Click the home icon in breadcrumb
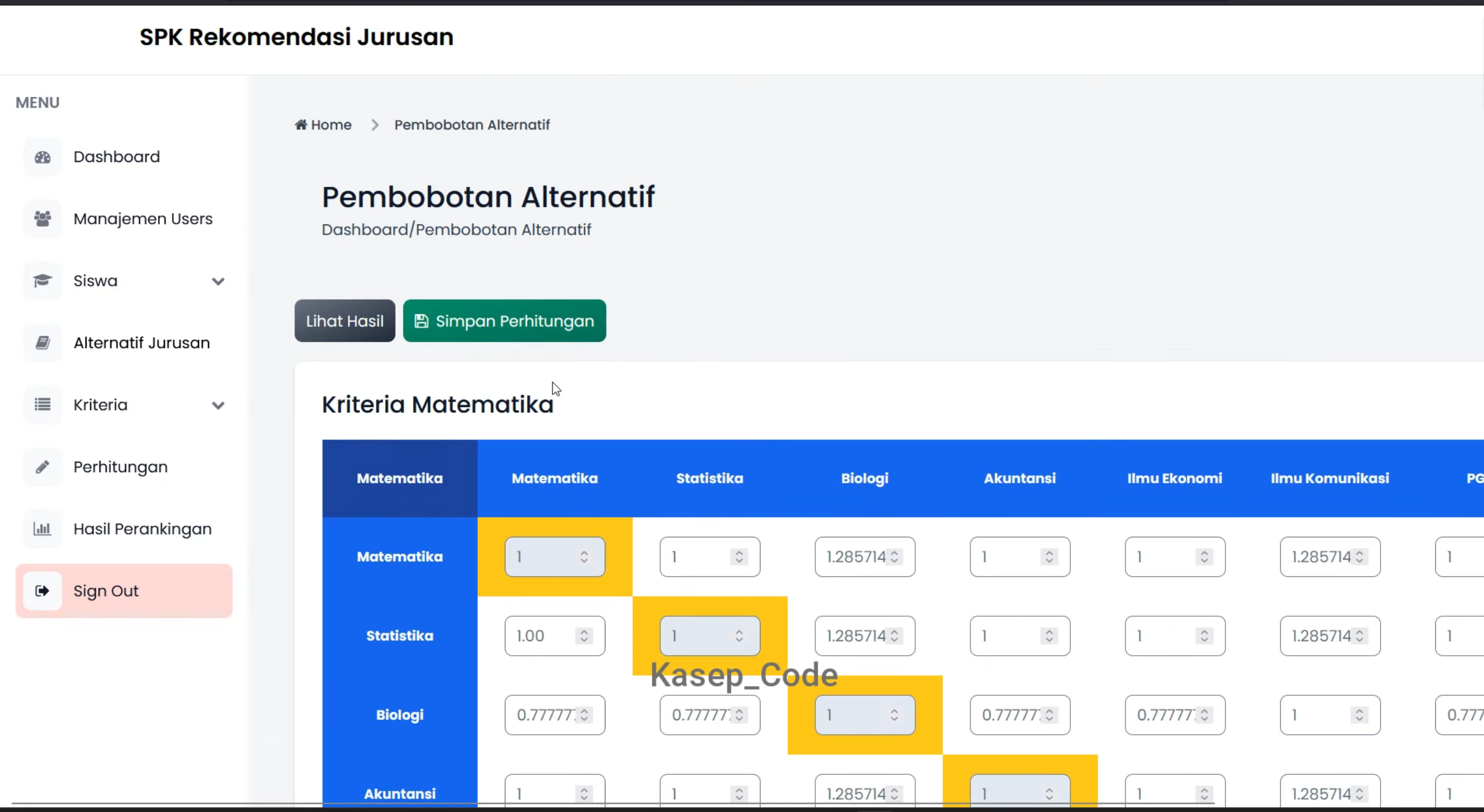This screenshot has width=1484, height=812. pyautogui.click(x=301, y=124)
